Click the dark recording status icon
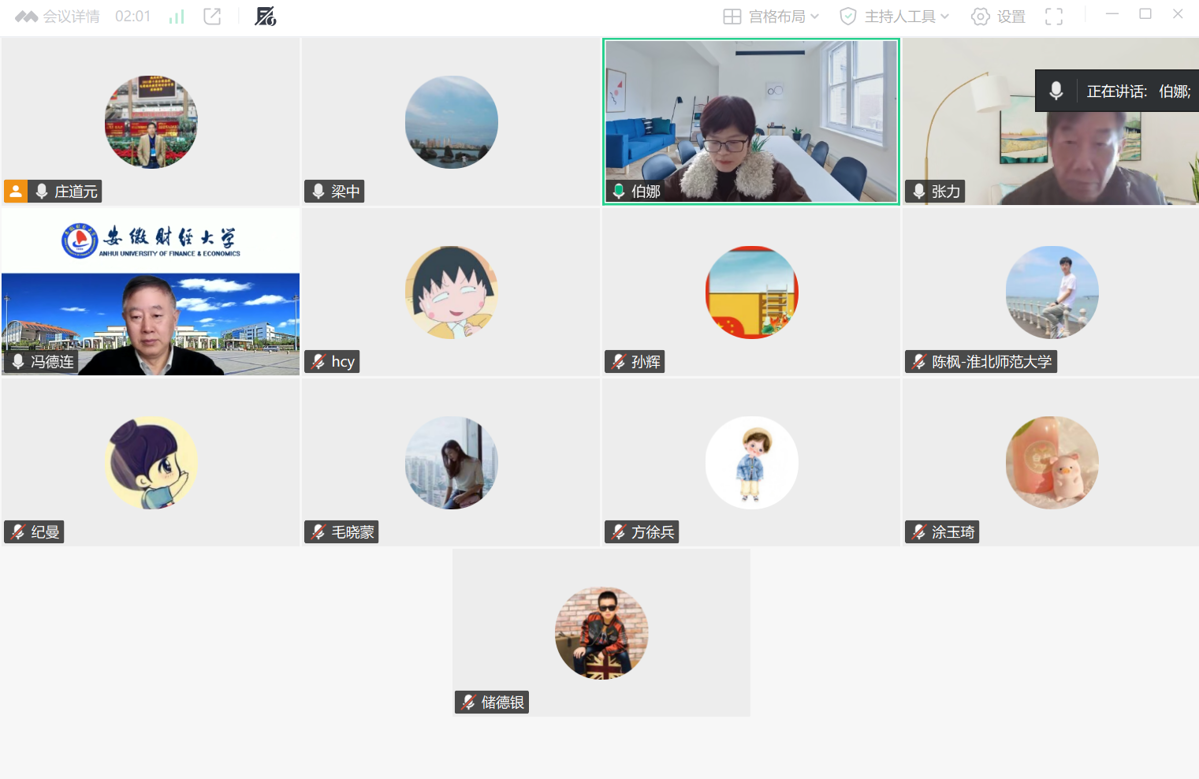This screenshot has width=1199, height=779. click(x=265, y=17)
